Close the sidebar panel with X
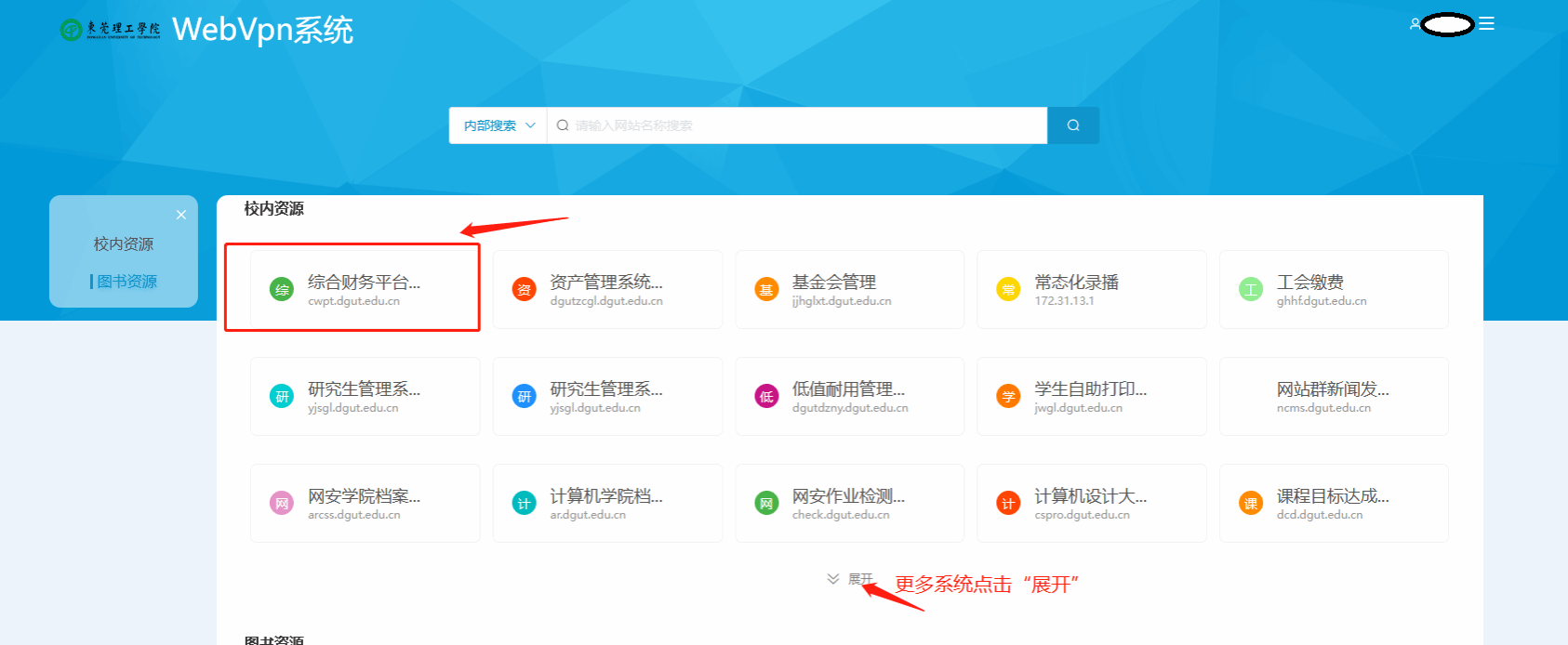Image resolution: width=1568 pixels, height=645 pixels. click(x=181, y=215)
